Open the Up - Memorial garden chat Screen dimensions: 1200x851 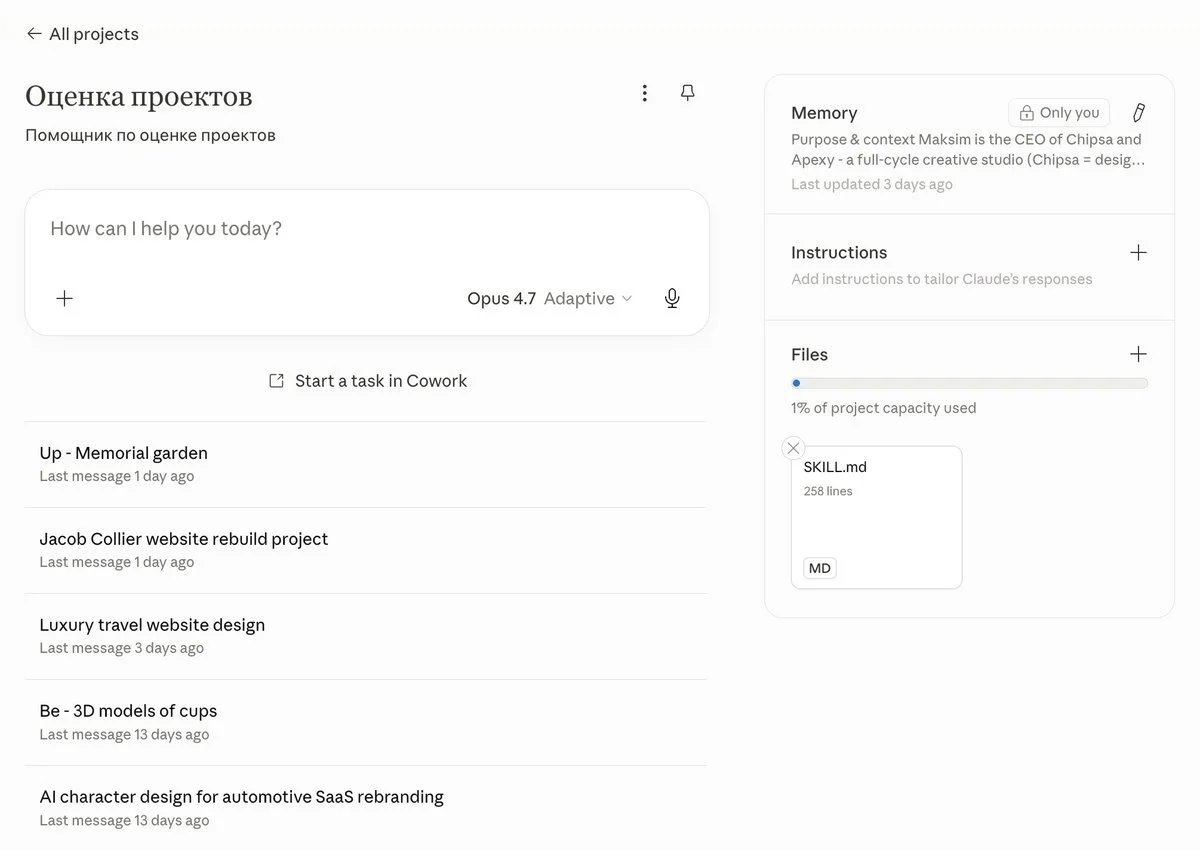(x=124, y=453)
